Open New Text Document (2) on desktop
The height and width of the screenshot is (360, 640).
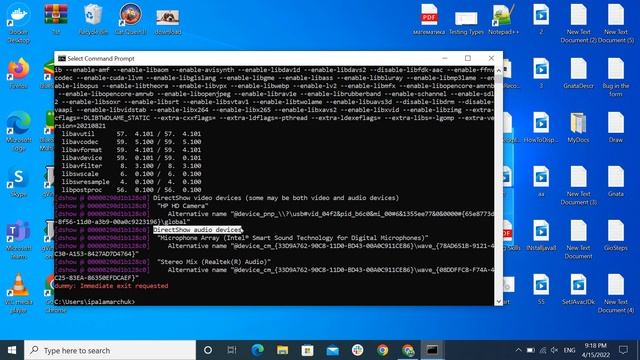[x=578, y=24]
